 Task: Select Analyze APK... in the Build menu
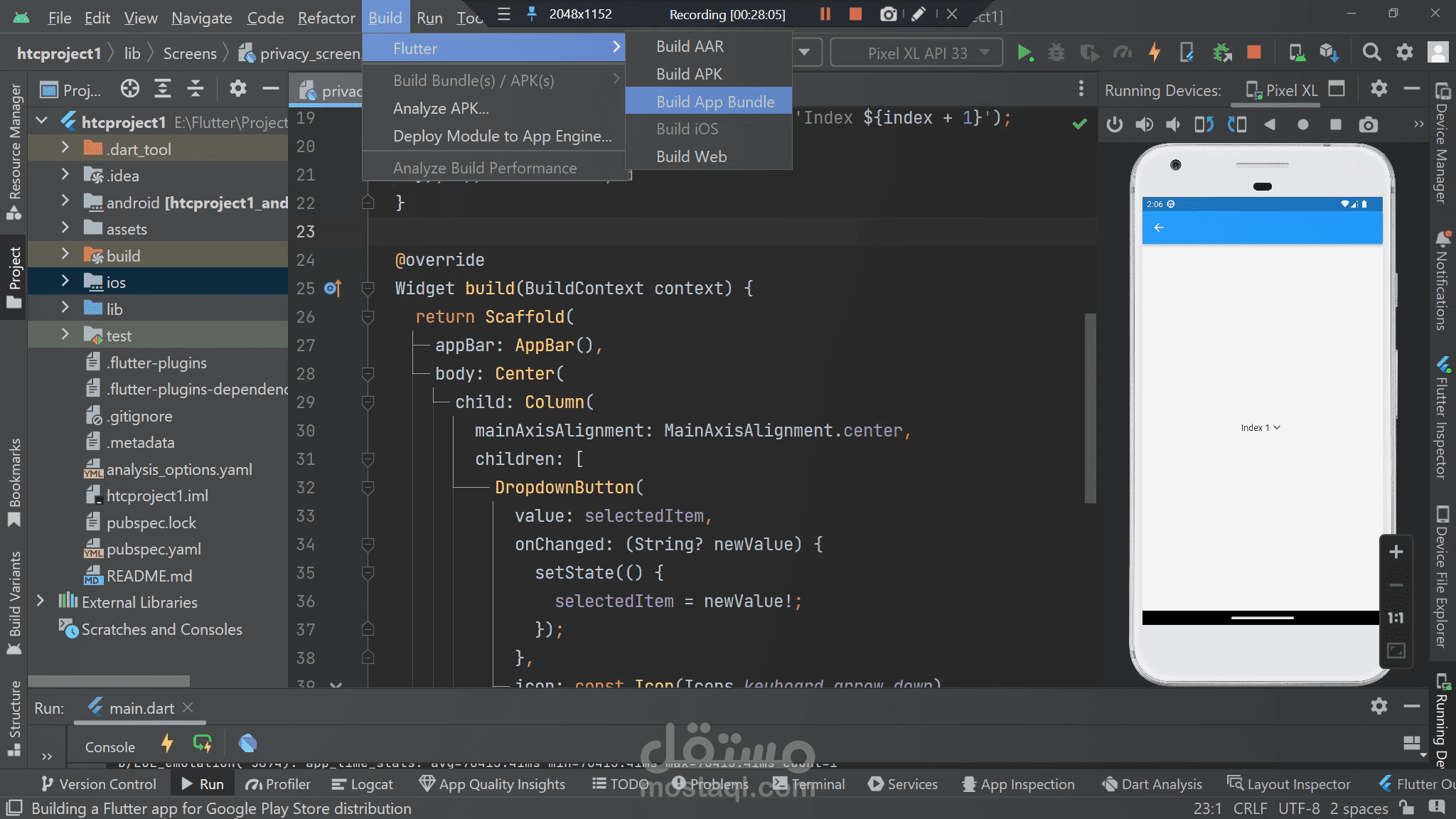493,108
